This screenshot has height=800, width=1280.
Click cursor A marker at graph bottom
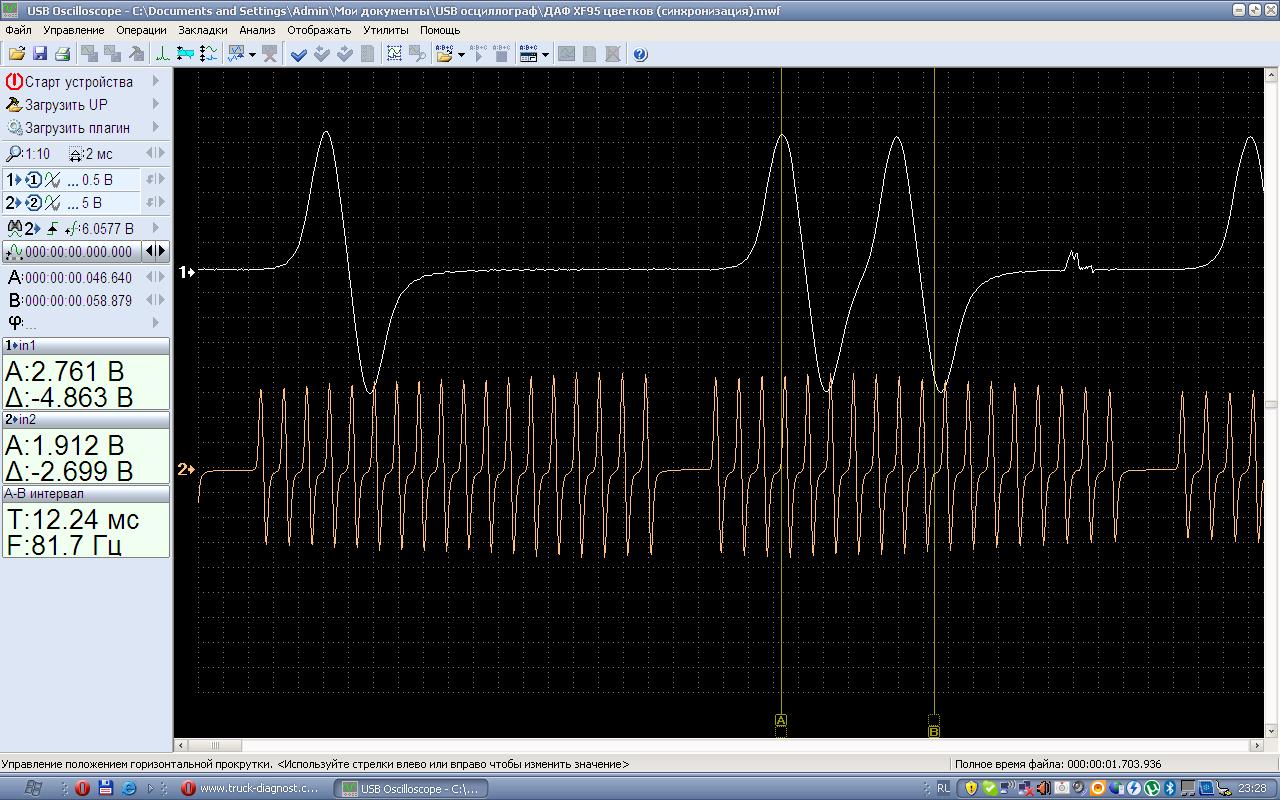[781, 720]
